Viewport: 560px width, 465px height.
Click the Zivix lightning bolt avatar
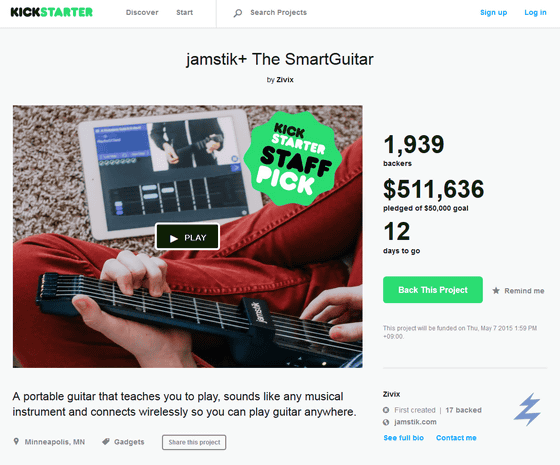click(527, 409)
